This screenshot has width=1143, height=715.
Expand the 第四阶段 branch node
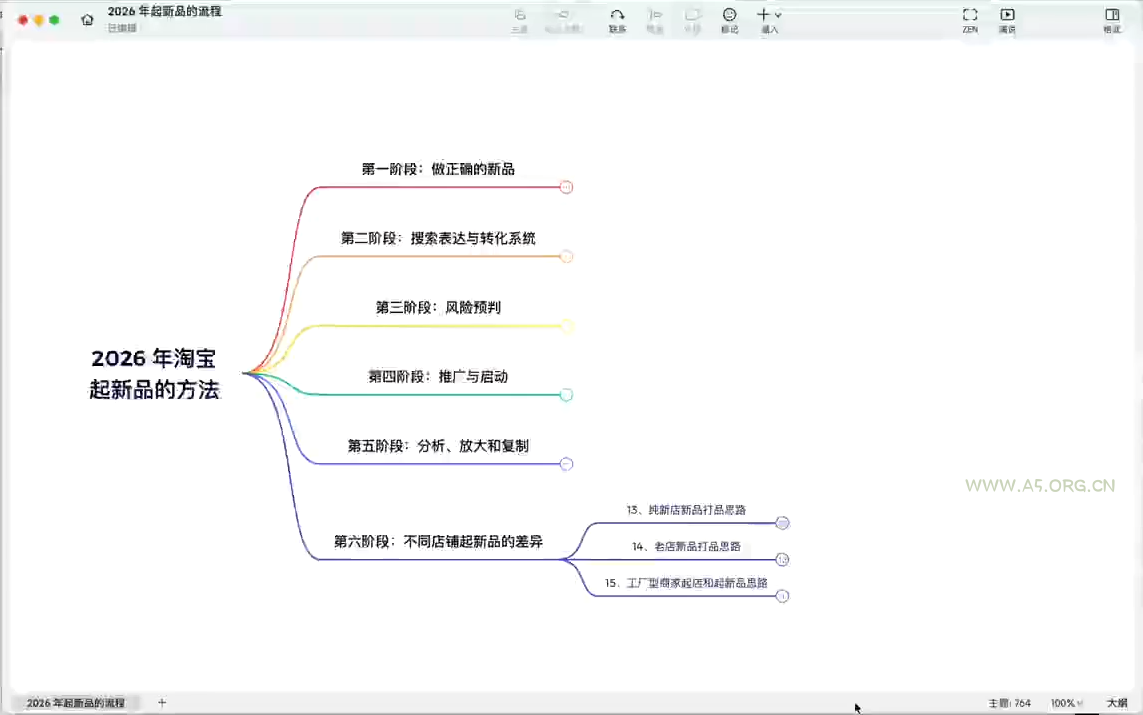tap(566, 395)
